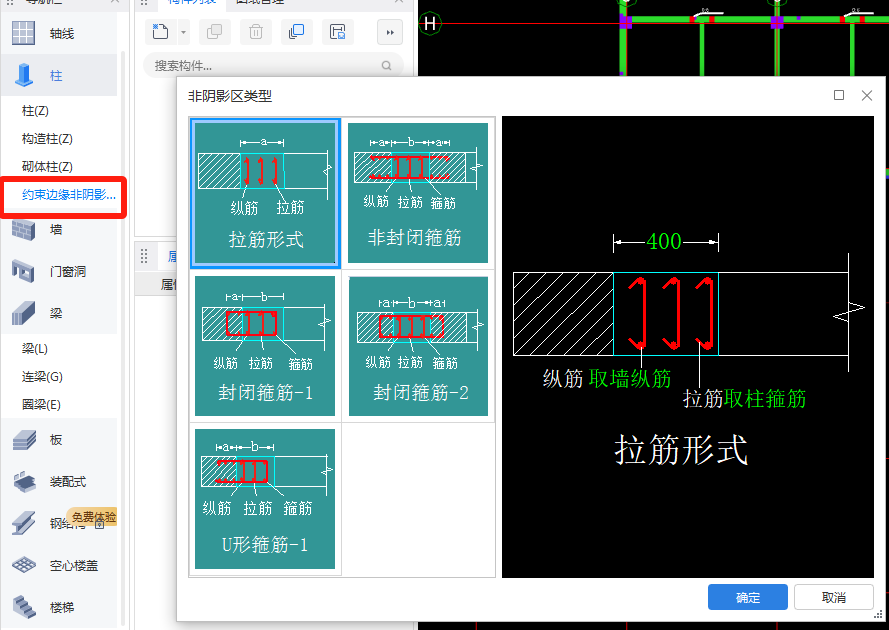Image resolution: width=889 pixels, height=630 pixels.
Task: Choose the 拉筋形式 thumbnail
Action: pos(265,193)
